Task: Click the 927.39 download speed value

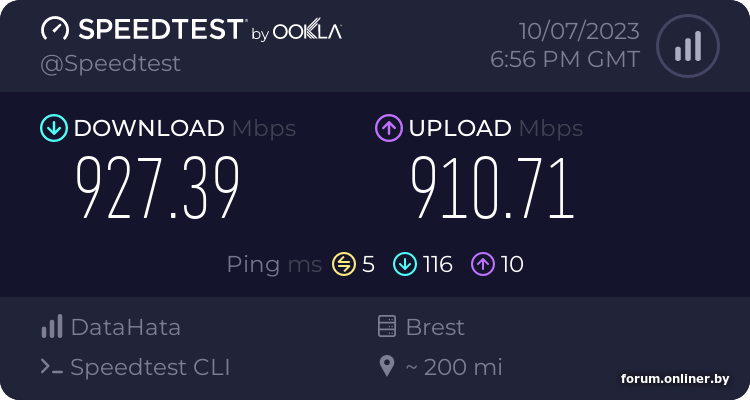Action: pyautogui.click(x=158, y=189)
